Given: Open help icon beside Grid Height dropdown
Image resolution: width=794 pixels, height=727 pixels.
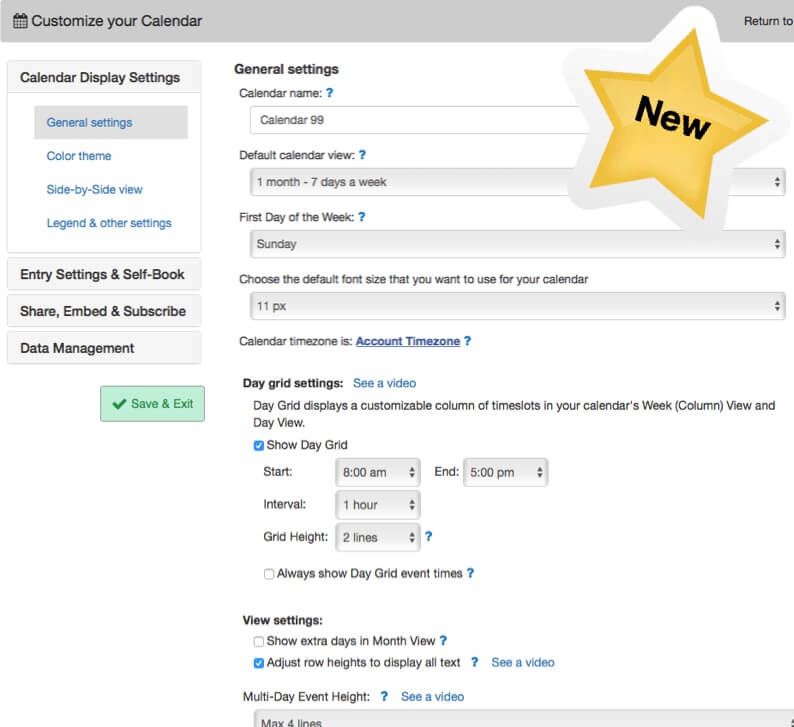Looking at the screenshot, I should click(x=428, y=536).
